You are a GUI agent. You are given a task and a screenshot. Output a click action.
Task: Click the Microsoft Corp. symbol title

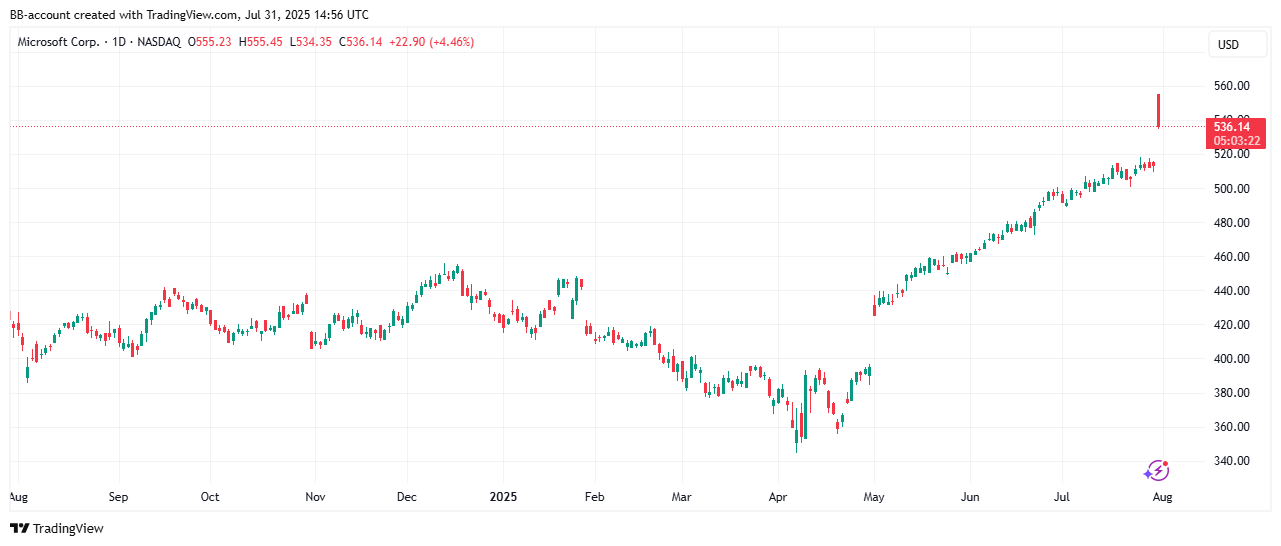point(57,42)
